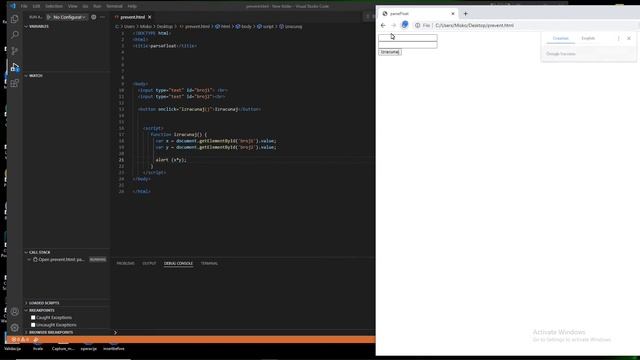View site information icon in address bar
Screen dimensions: 640x360
tap(418, 25)
